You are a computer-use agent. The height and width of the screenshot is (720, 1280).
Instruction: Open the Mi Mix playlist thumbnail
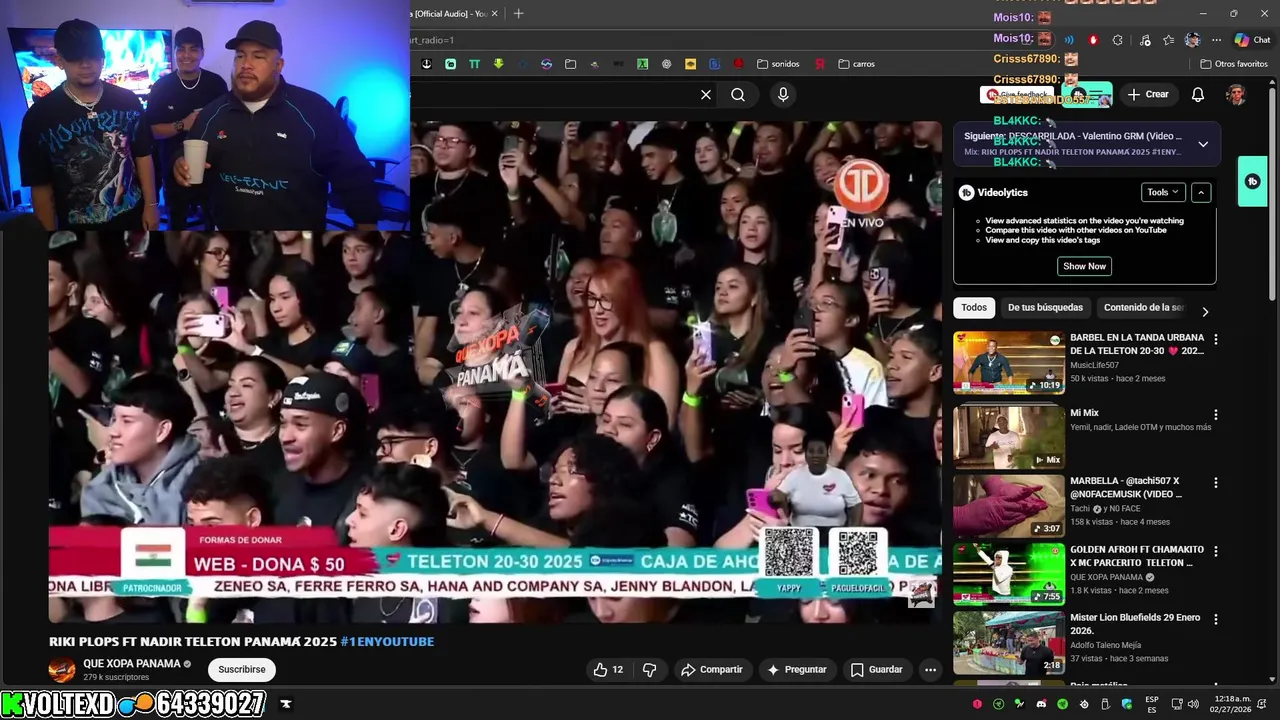click(1009, 437)
